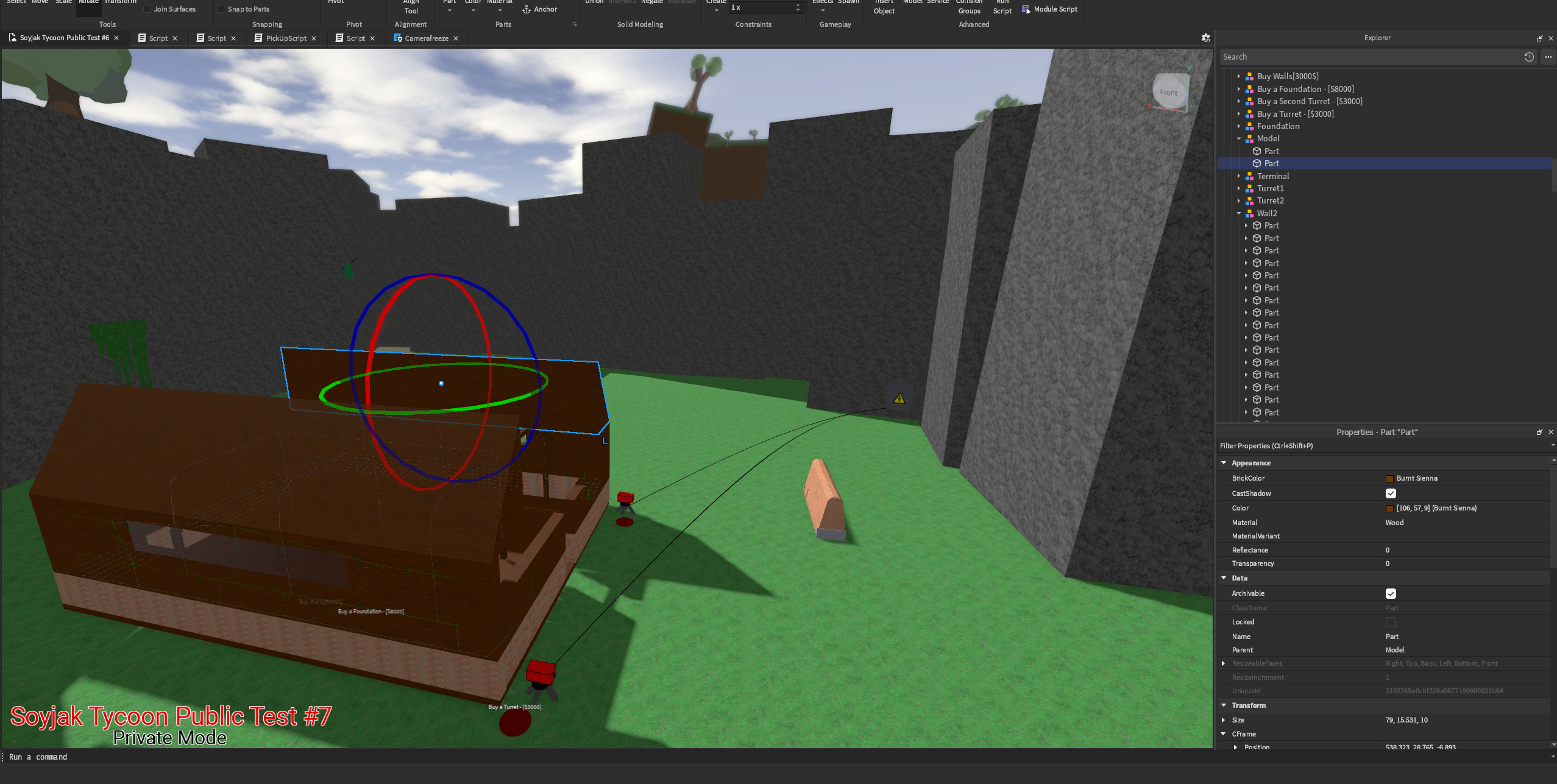Viewport: 1557px width, 784px height.
Task: Click the Explorer search history icon
Action: pos(1529,57)
